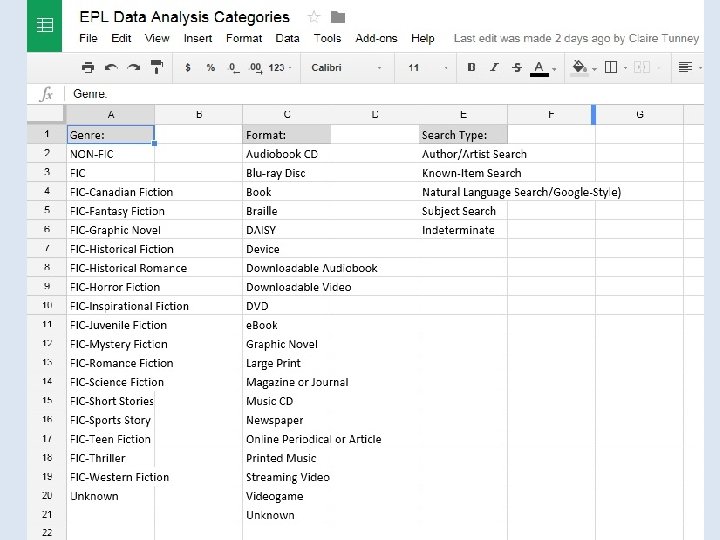The height and width of the screenshot is (540, 720).
Task: Open the last edit revision history link
Action: pos(576,38)
